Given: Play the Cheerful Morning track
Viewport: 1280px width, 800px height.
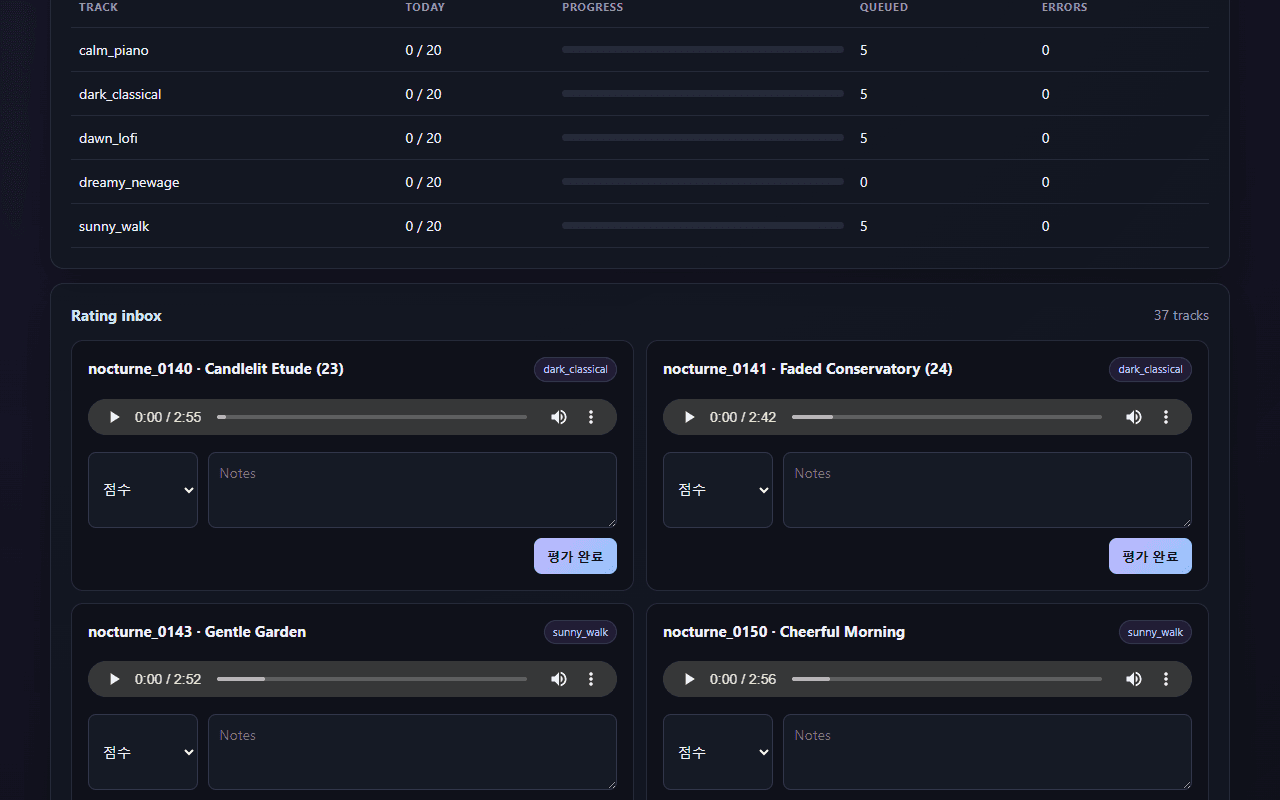Looking at the screenshot, I should [x=689, y=679].
